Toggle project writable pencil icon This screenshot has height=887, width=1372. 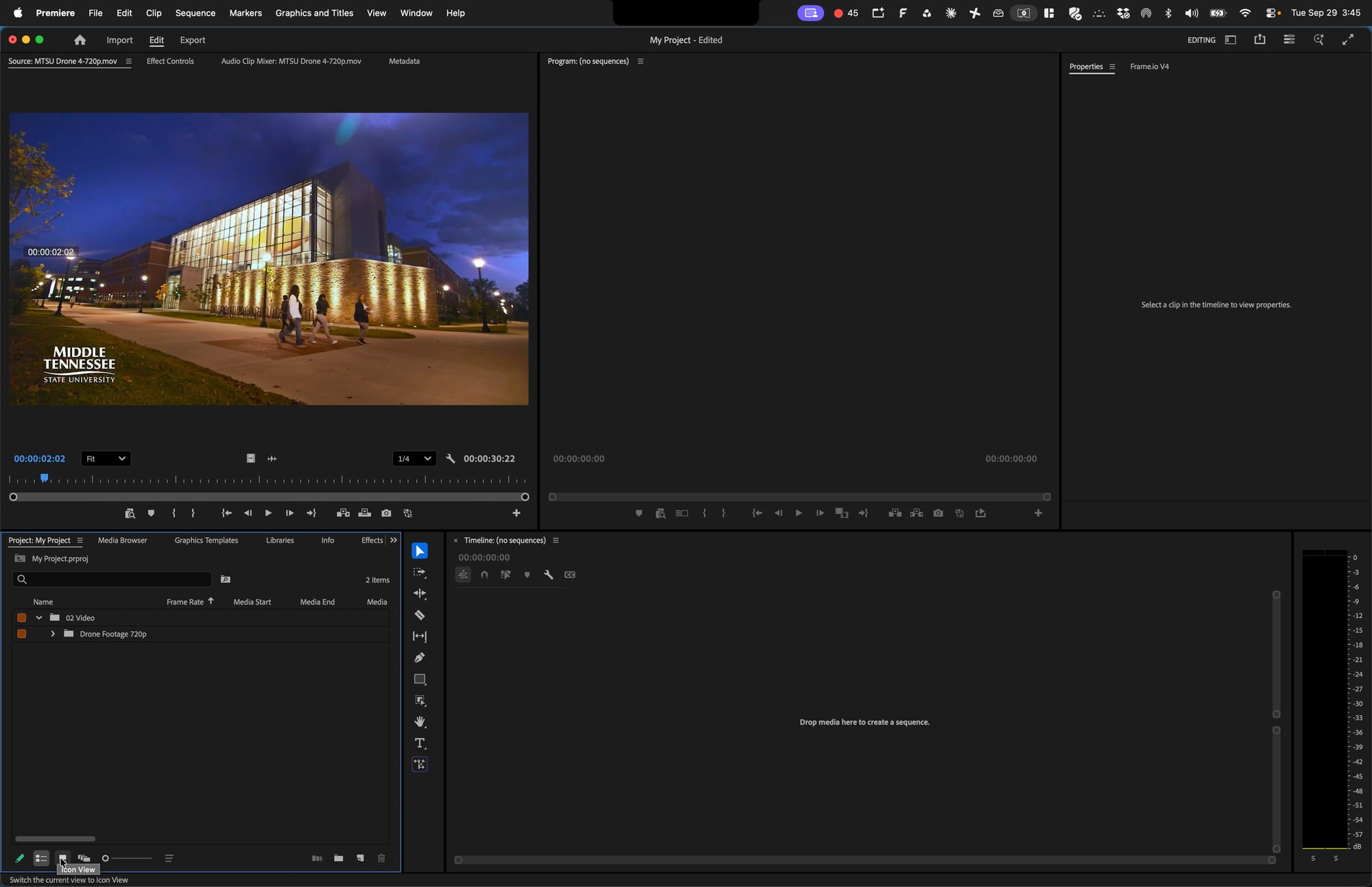pos(20,858)
